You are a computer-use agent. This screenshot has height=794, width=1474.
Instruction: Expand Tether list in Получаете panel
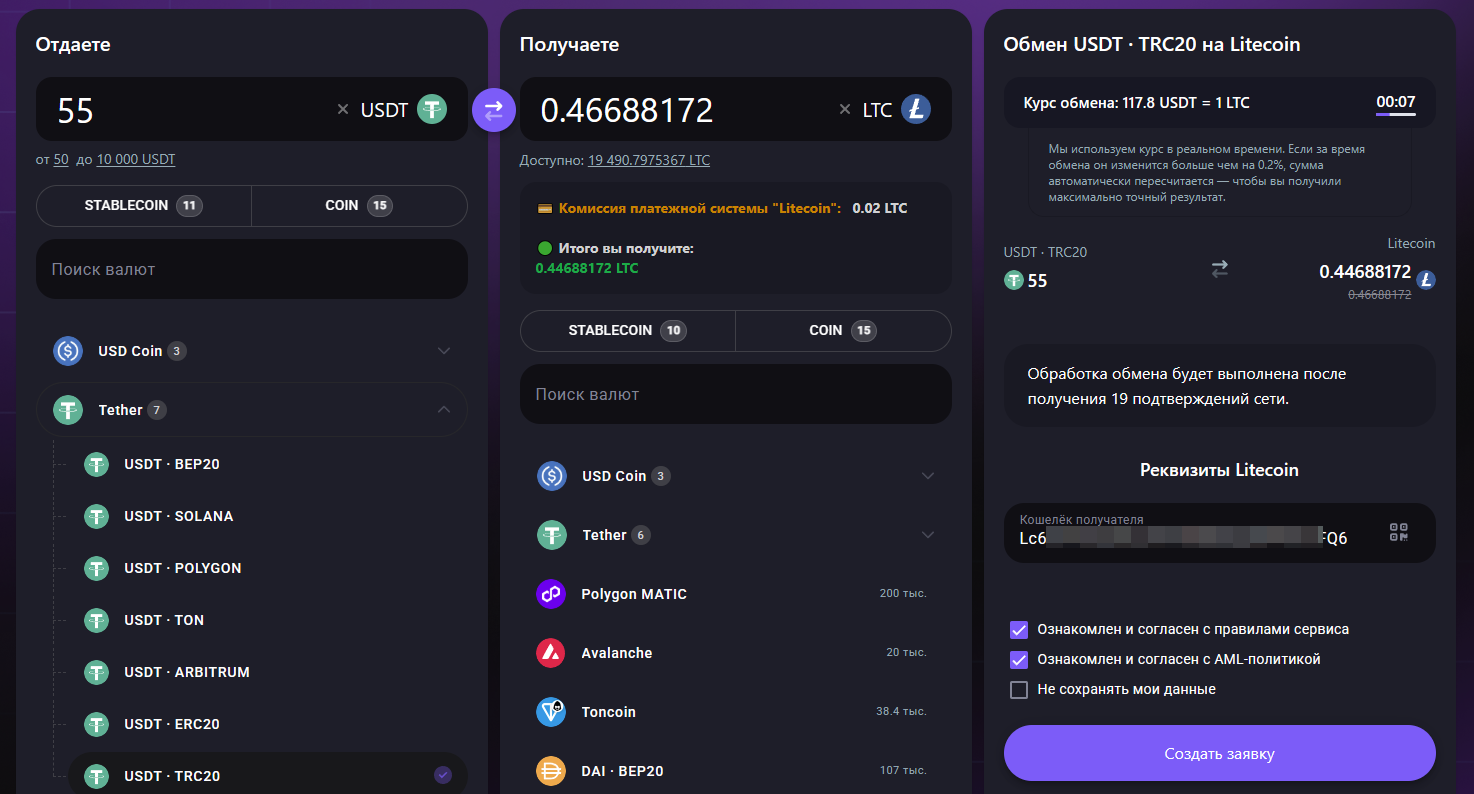click(928, 535)
